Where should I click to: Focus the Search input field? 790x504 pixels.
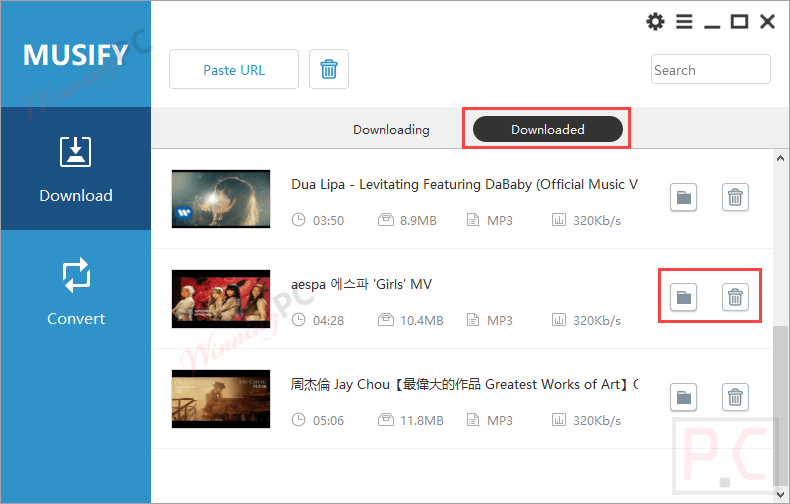(x=710, y=69)
